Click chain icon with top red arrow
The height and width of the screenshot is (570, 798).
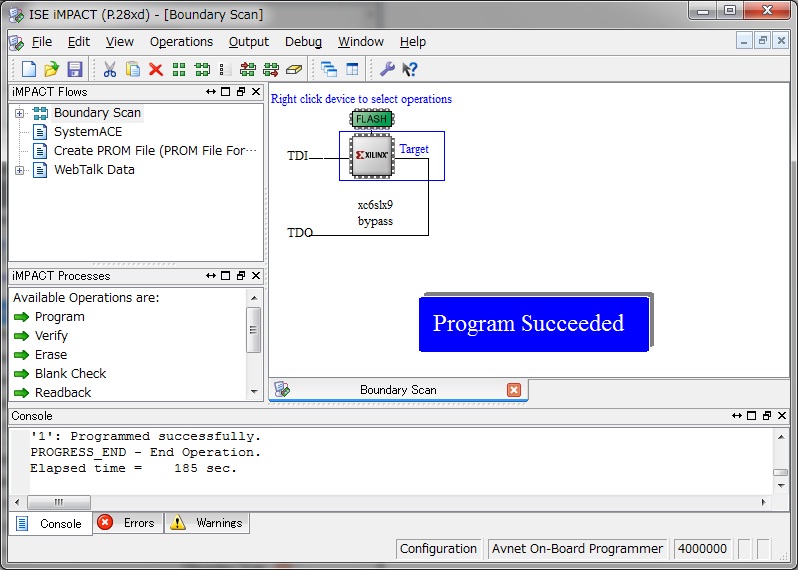(248, 69)
